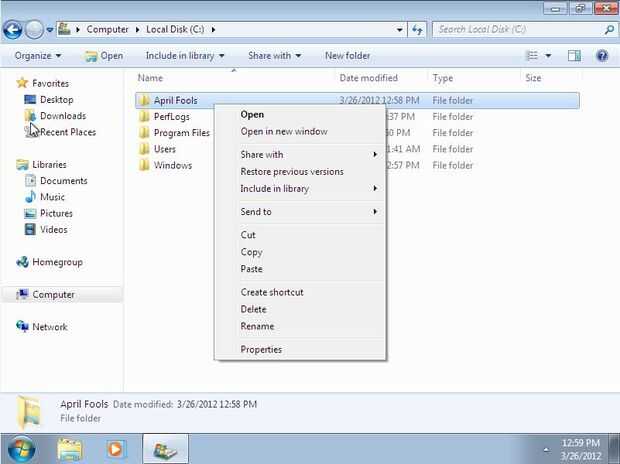620x464 pixels.
Task: Toggle the preview pane icon
Action: [x=574, y=56]
